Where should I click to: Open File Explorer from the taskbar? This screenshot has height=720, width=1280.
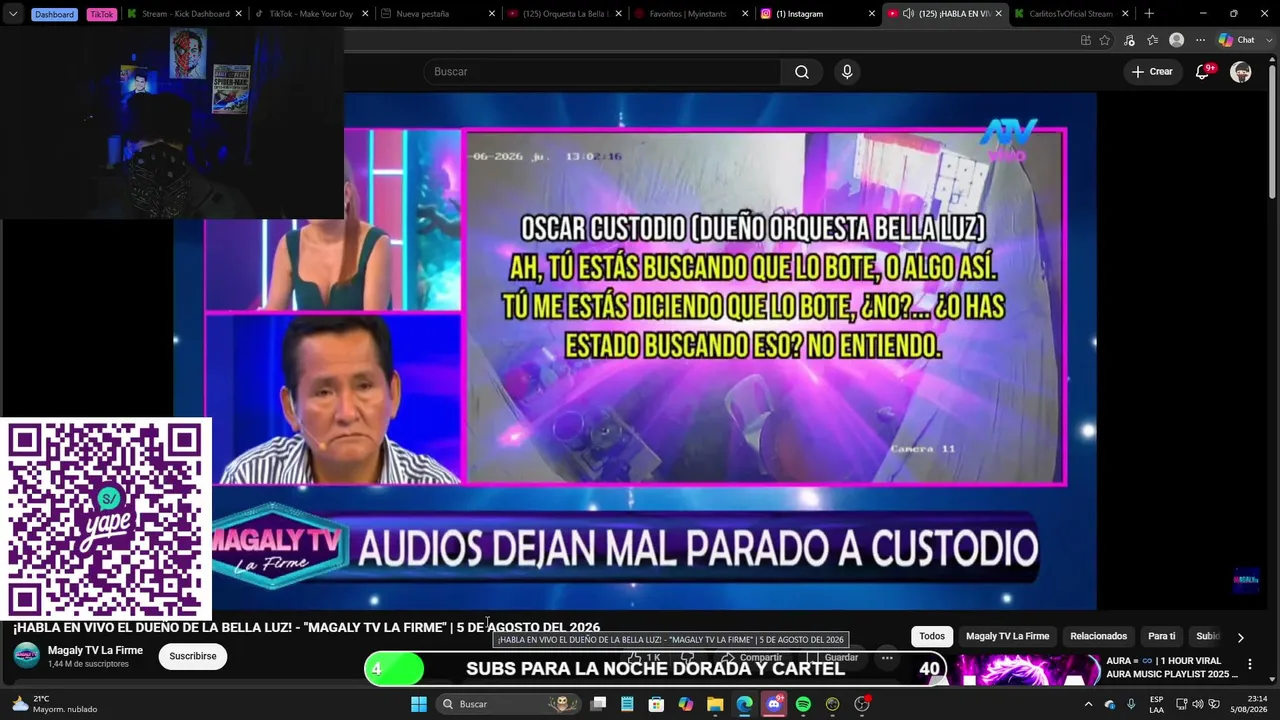[715, 704]
